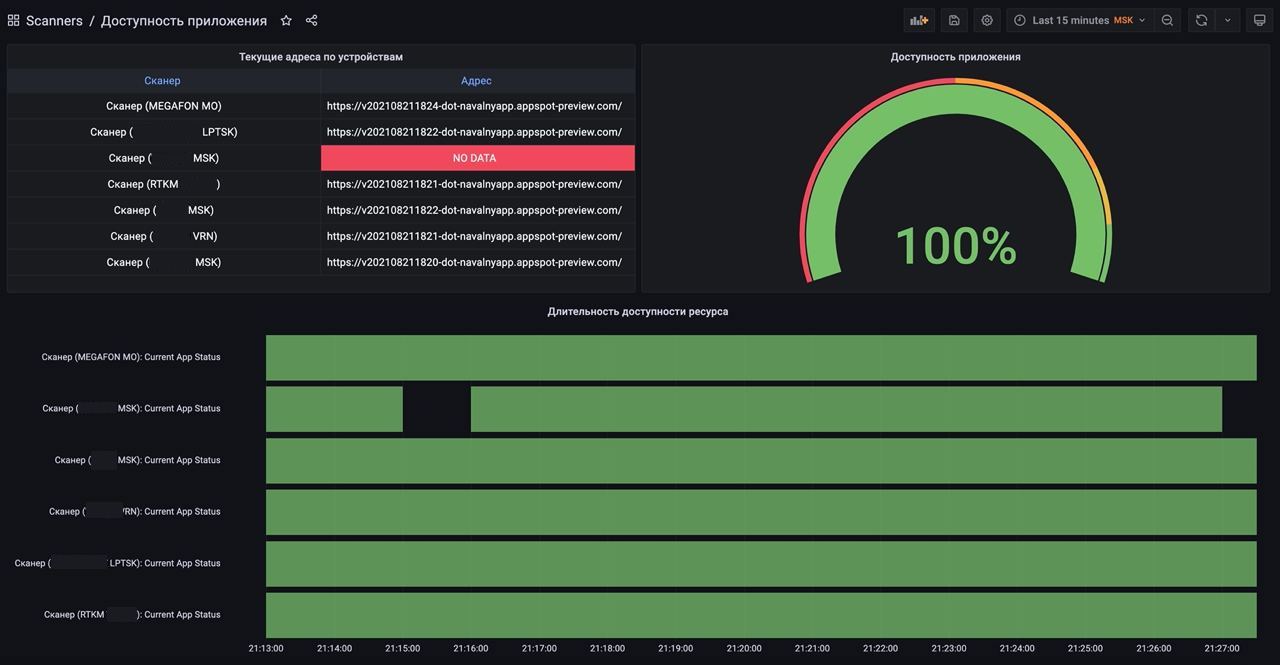Screen dimensions: 1280x665
Task: Click the VRN row green timeline bar
Action: [x=761, y=512]
